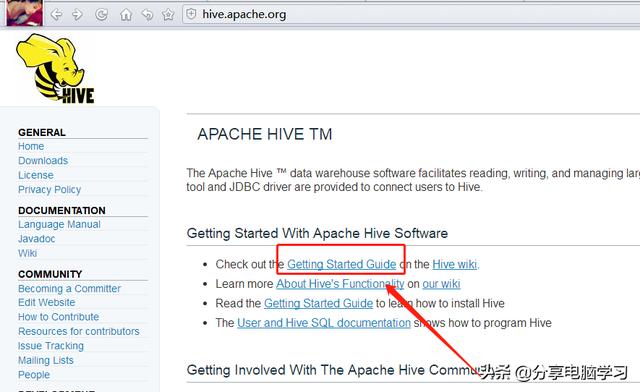Viewport: 640px width, 392px height.
Task: Click the undo/restore arrow icon in toolbar
Action: (147, 15)
